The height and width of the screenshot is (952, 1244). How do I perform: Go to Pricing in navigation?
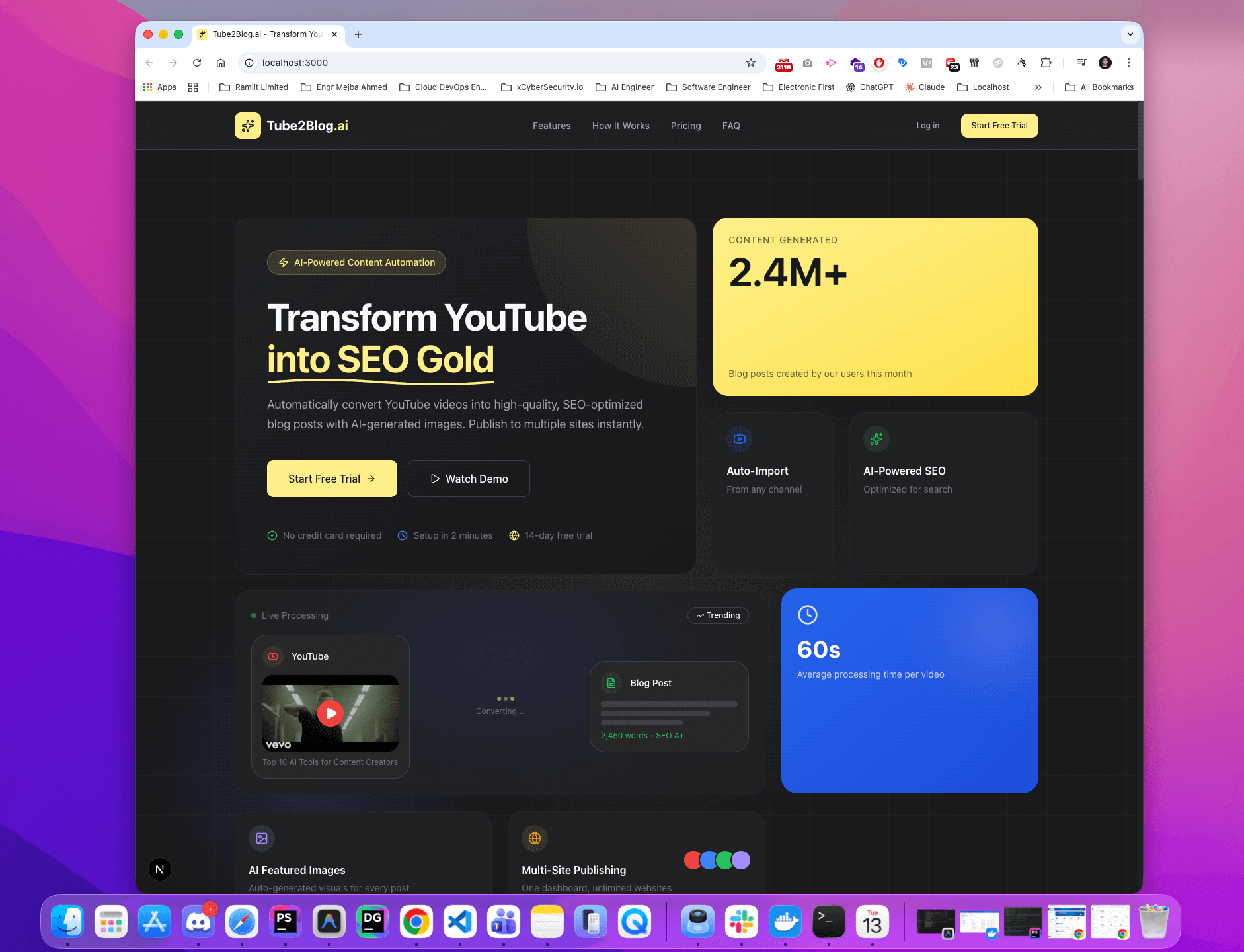click(x=685, y=126)
